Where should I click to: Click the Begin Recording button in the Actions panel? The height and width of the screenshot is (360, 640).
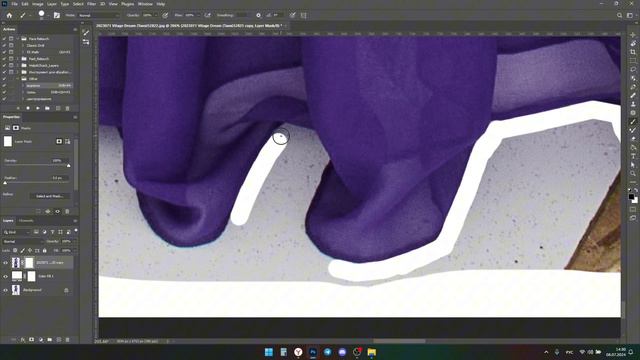[28, 108]
